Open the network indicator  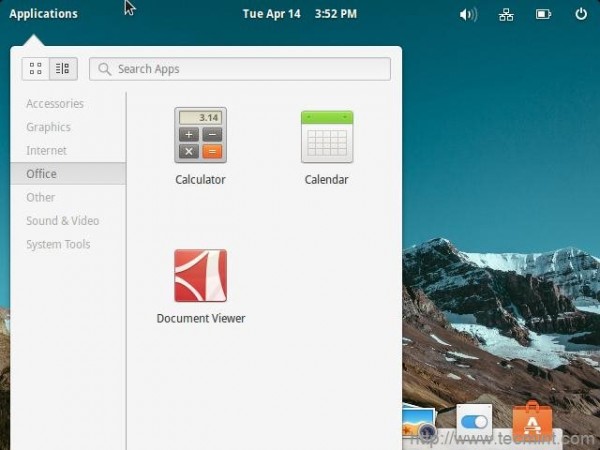[506, 15]
